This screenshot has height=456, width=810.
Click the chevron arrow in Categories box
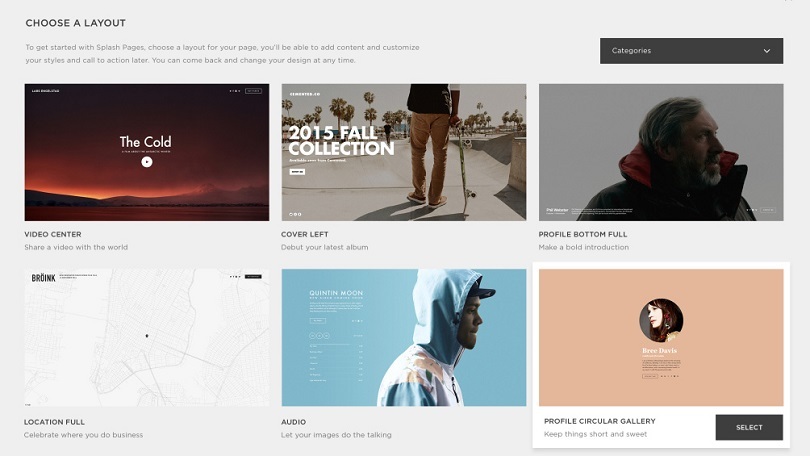click(x=767, y=51)
